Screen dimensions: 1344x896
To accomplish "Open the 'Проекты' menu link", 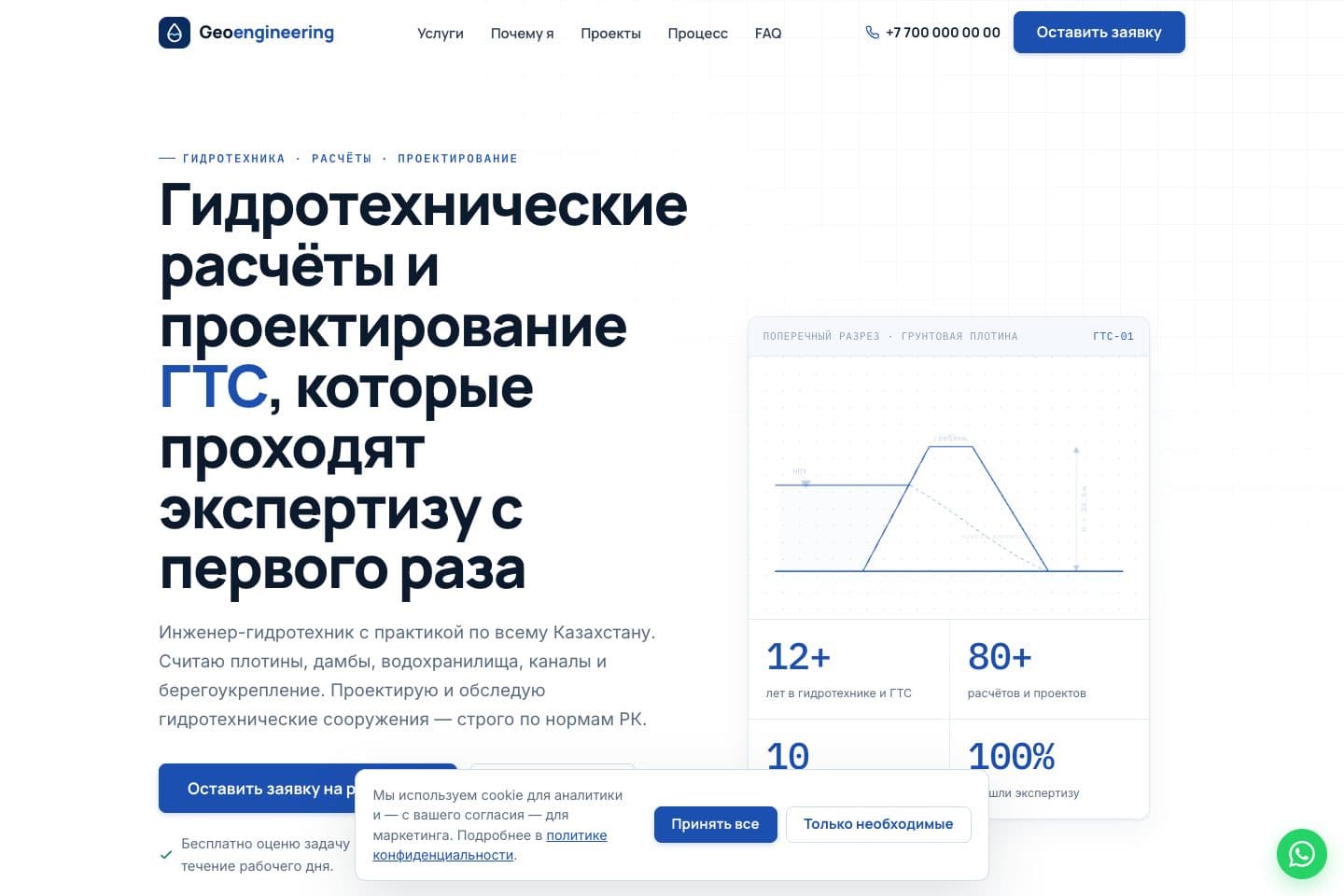I will (610, 33).
